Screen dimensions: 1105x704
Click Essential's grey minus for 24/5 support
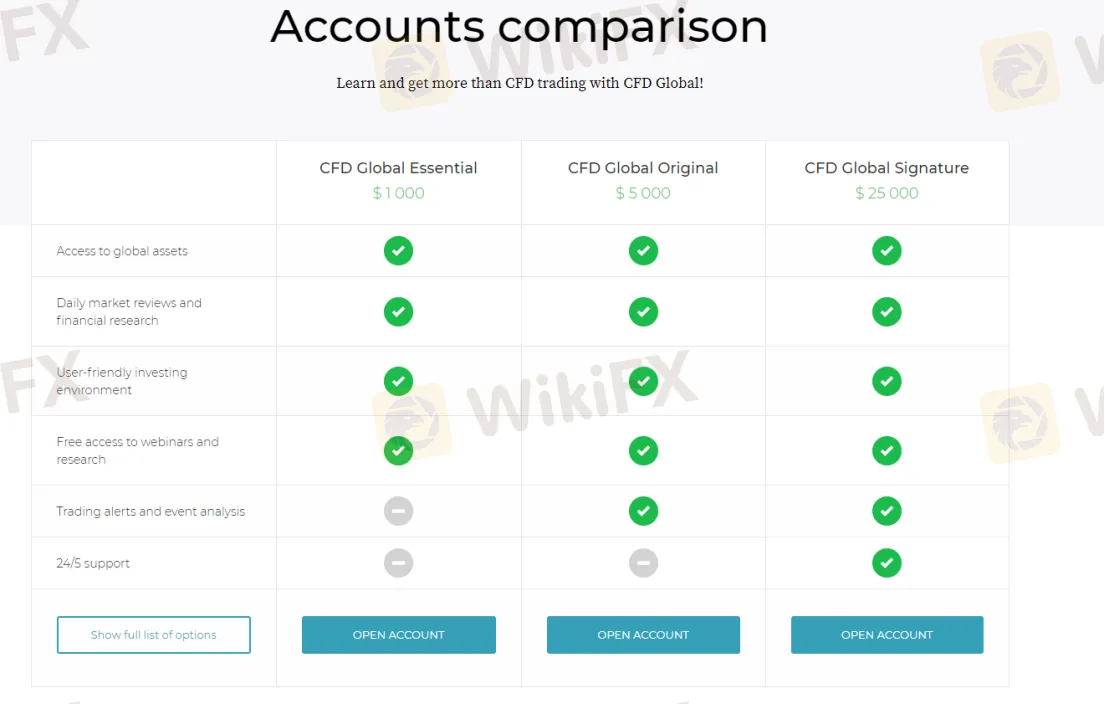398,563
